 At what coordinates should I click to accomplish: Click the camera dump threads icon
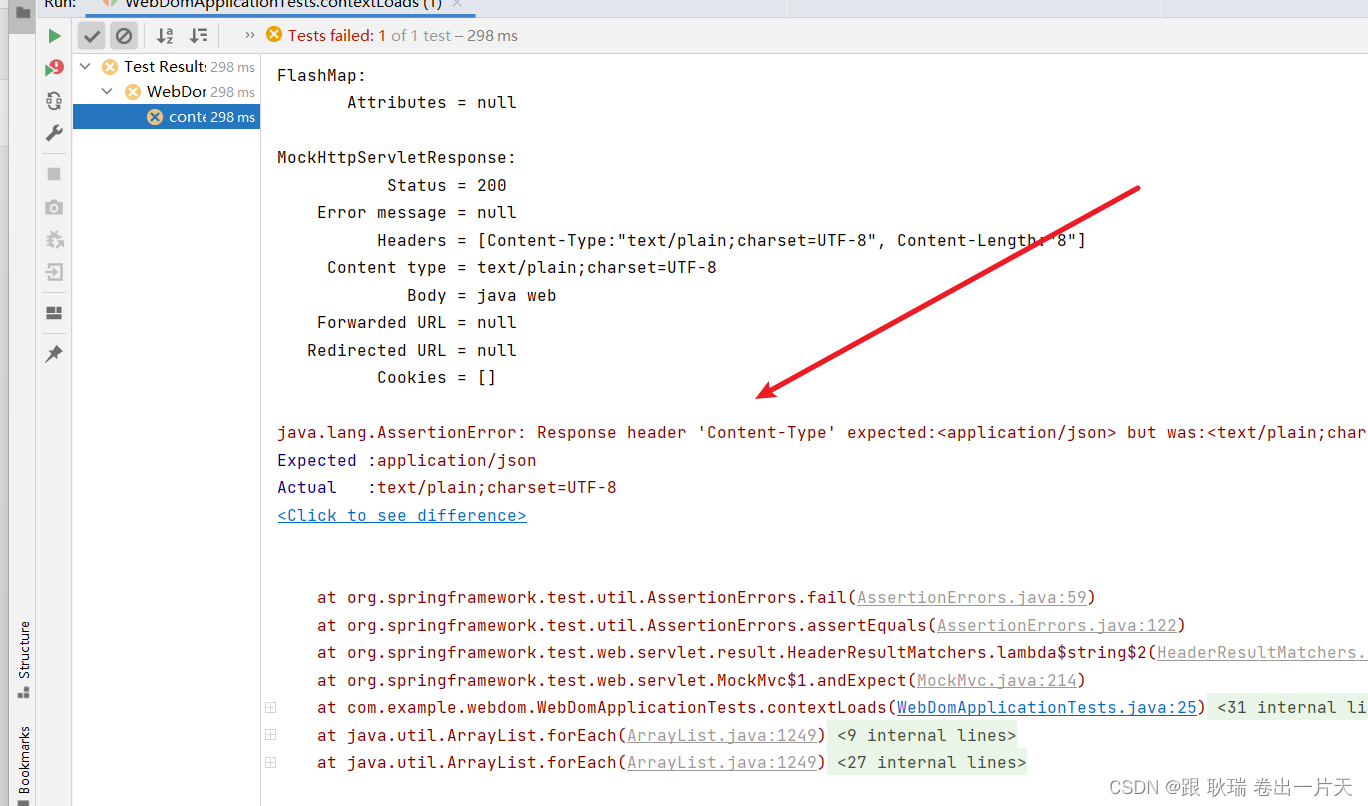pos(54,207)
